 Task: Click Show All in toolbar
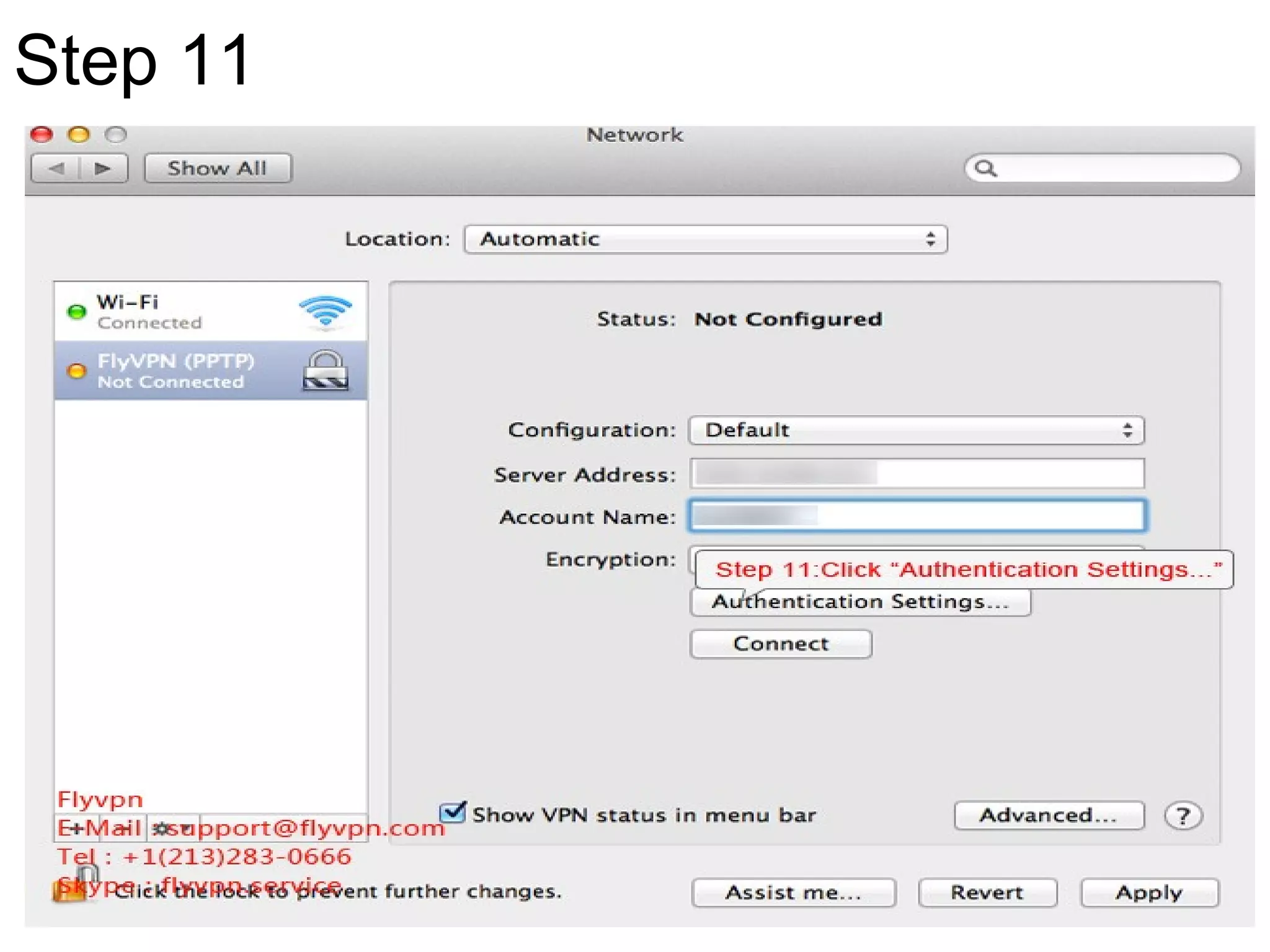click(x=218, y=168)
